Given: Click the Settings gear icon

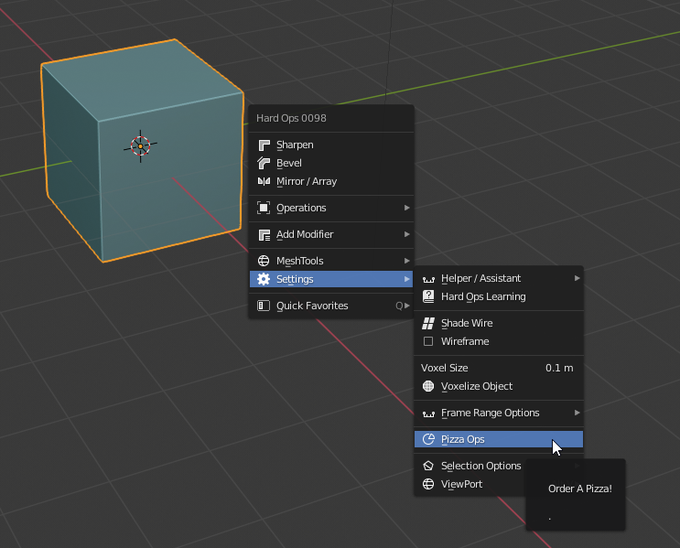Looking at the screenshot, I should click(264, 279).
